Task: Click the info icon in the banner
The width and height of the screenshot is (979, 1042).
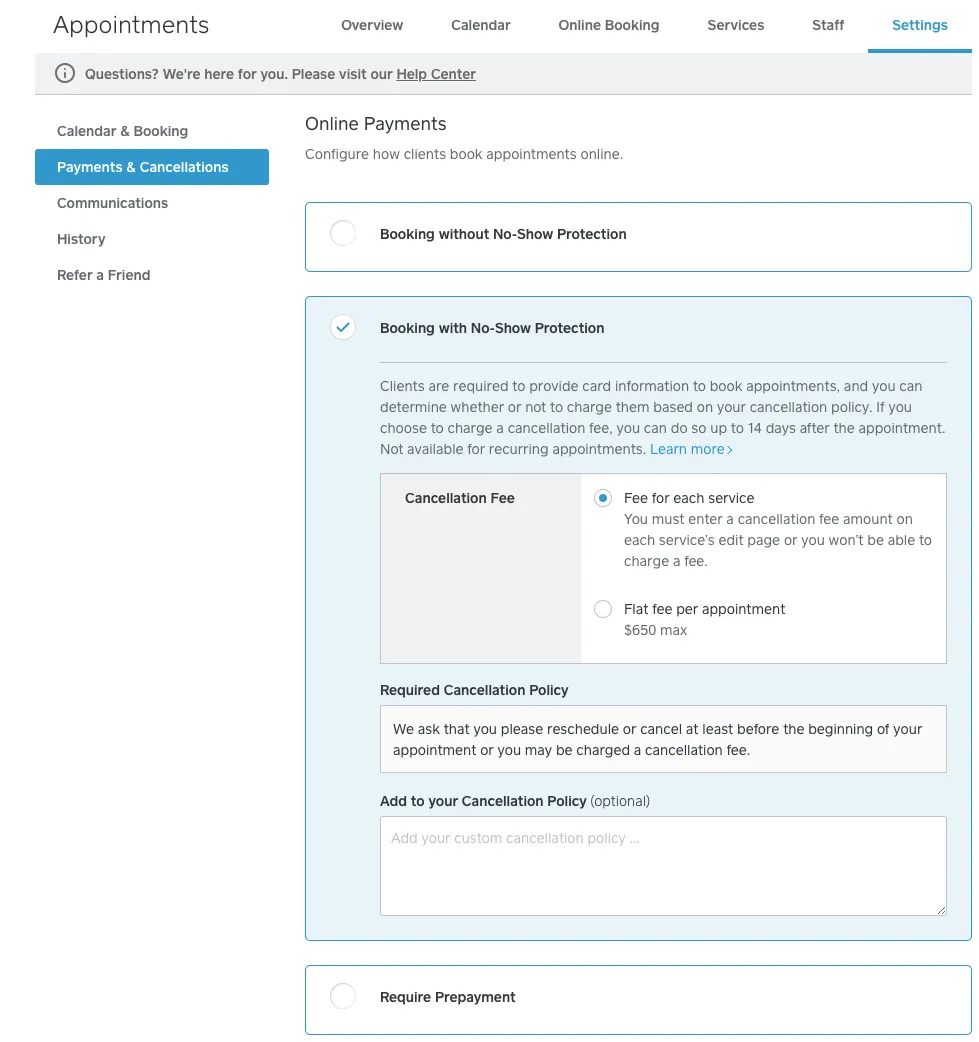Action: coord(65,73)
